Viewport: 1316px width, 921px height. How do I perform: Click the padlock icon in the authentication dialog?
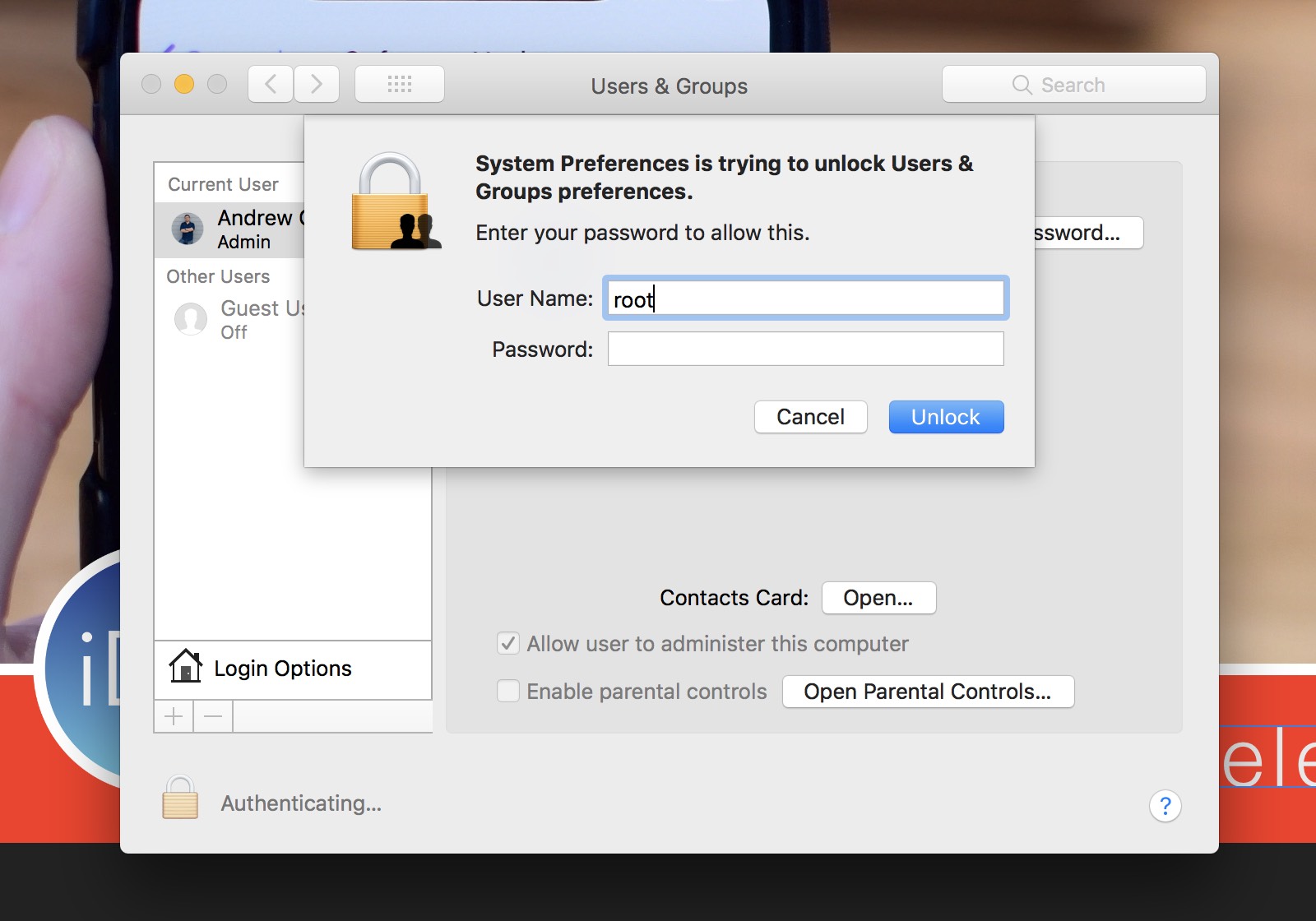coord(393,201)
